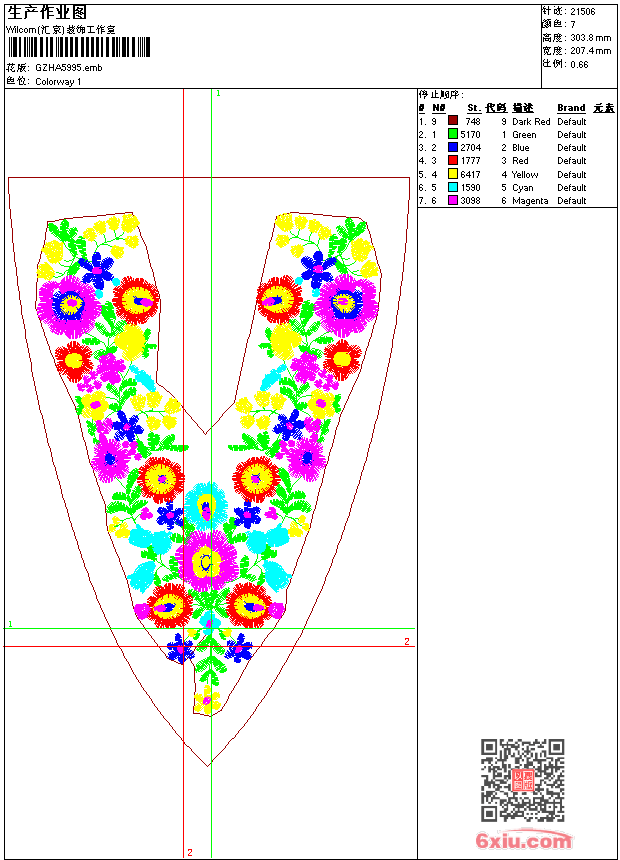Click the stitch count '748' in row 1

point(473,121)
